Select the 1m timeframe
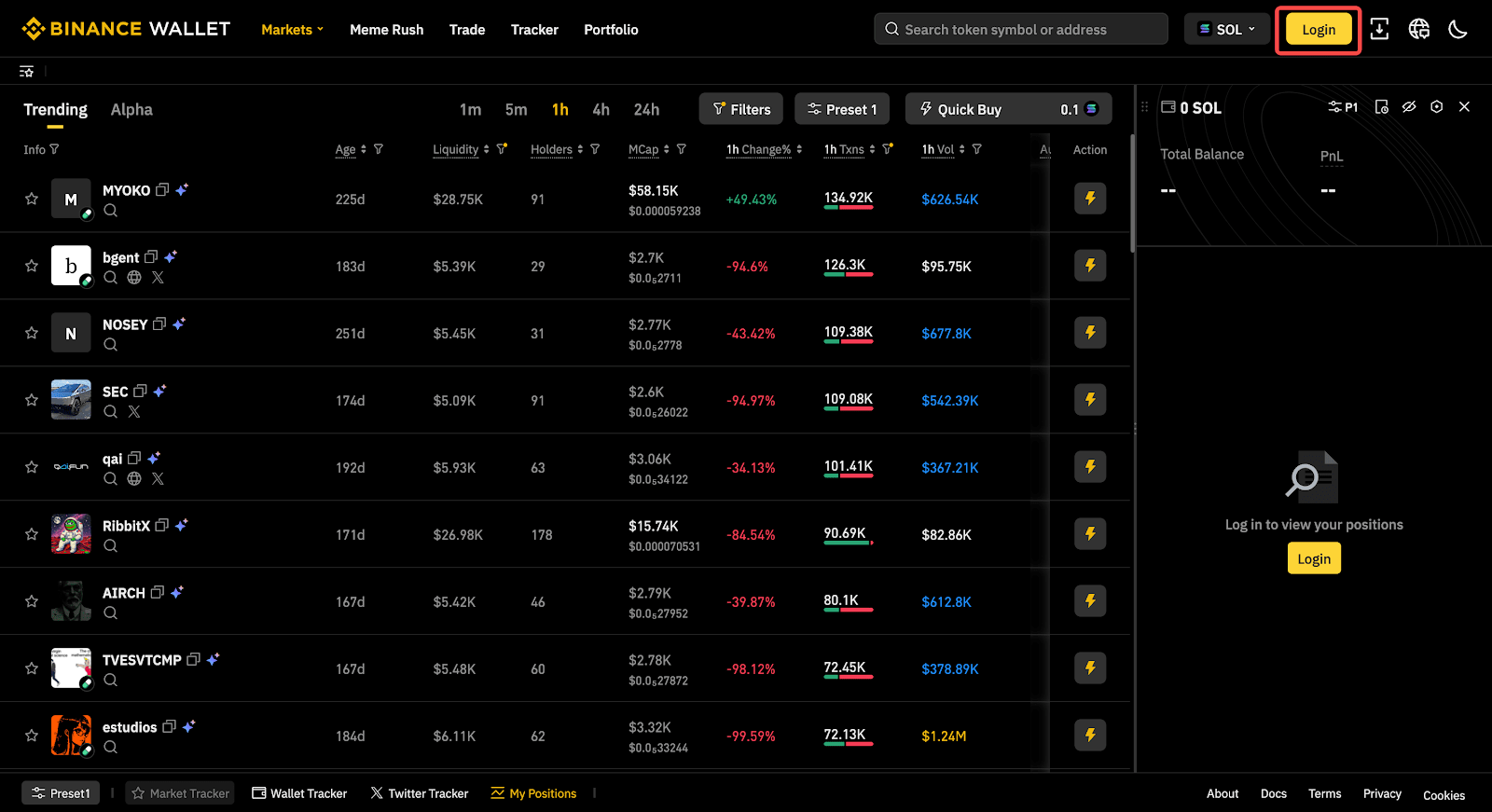1492x812 pixels. click(470, 109)
